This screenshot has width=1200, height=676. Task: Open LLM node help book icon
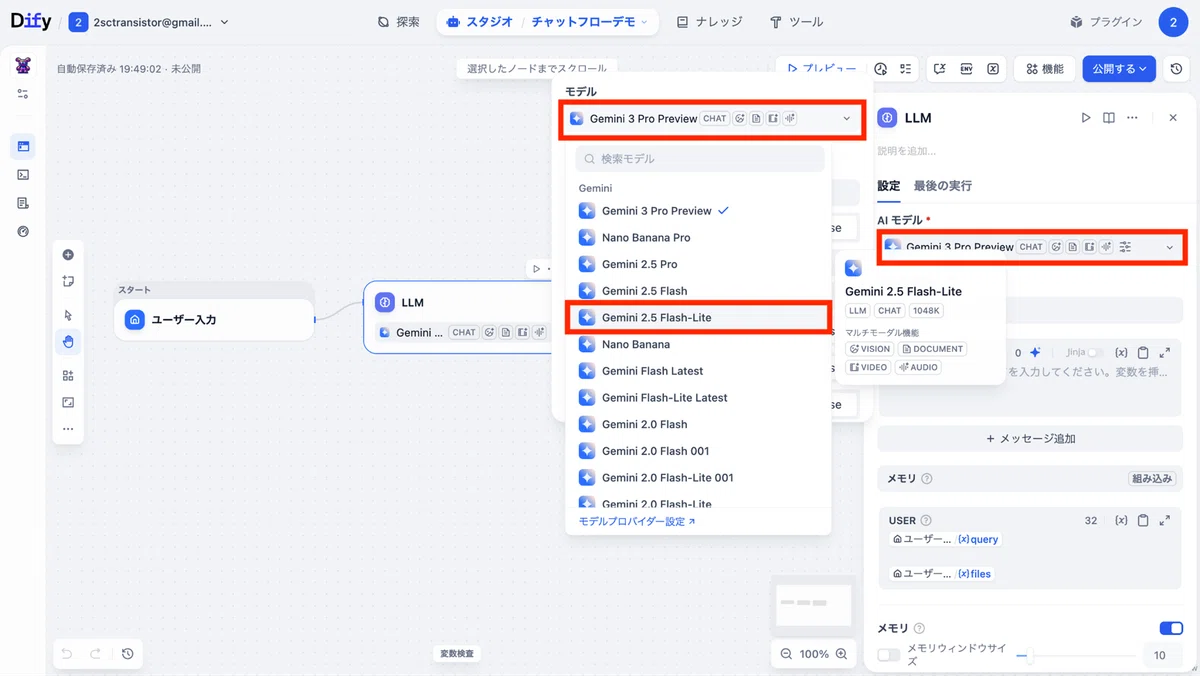tap(1109, 118)
